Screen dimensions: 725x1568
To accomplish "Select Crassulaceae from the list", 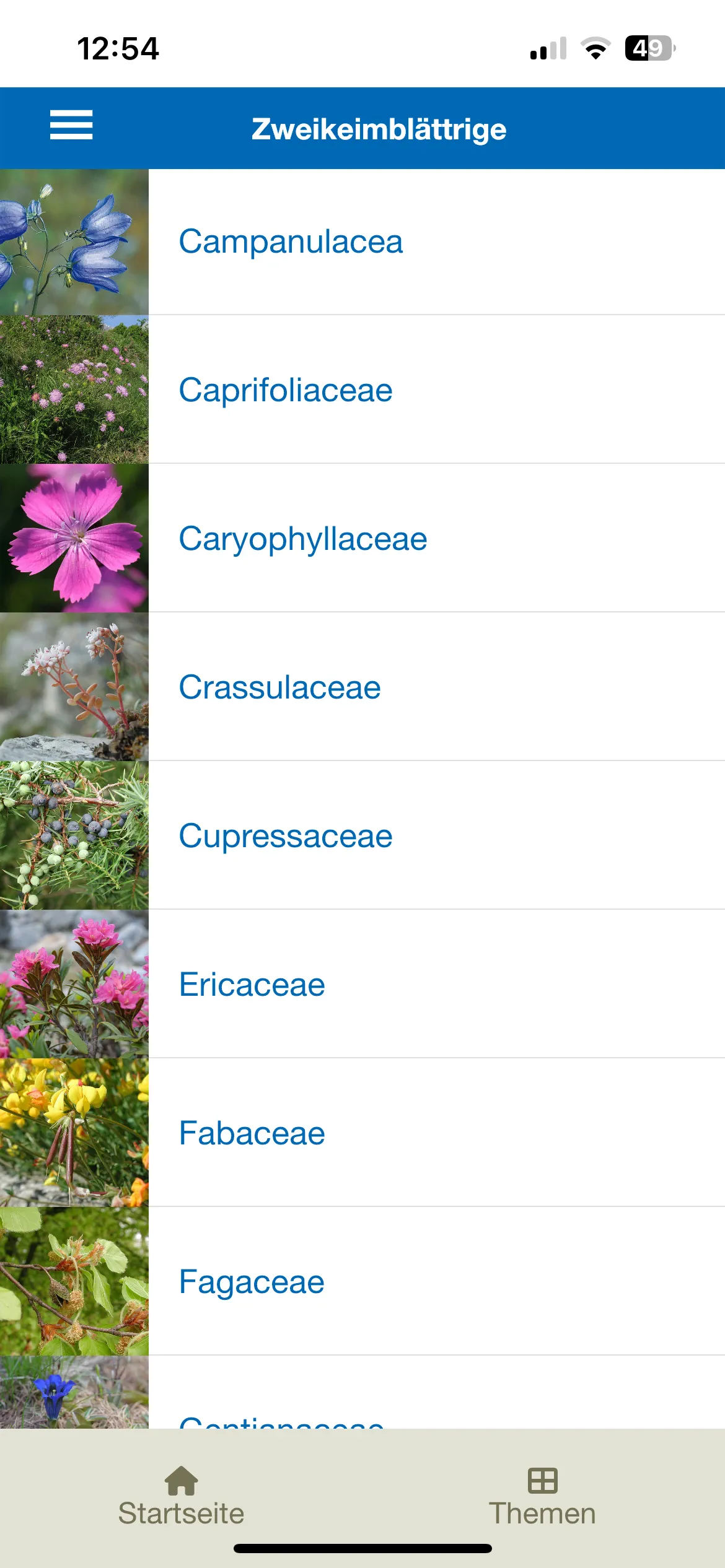I will tap(279, 687).
